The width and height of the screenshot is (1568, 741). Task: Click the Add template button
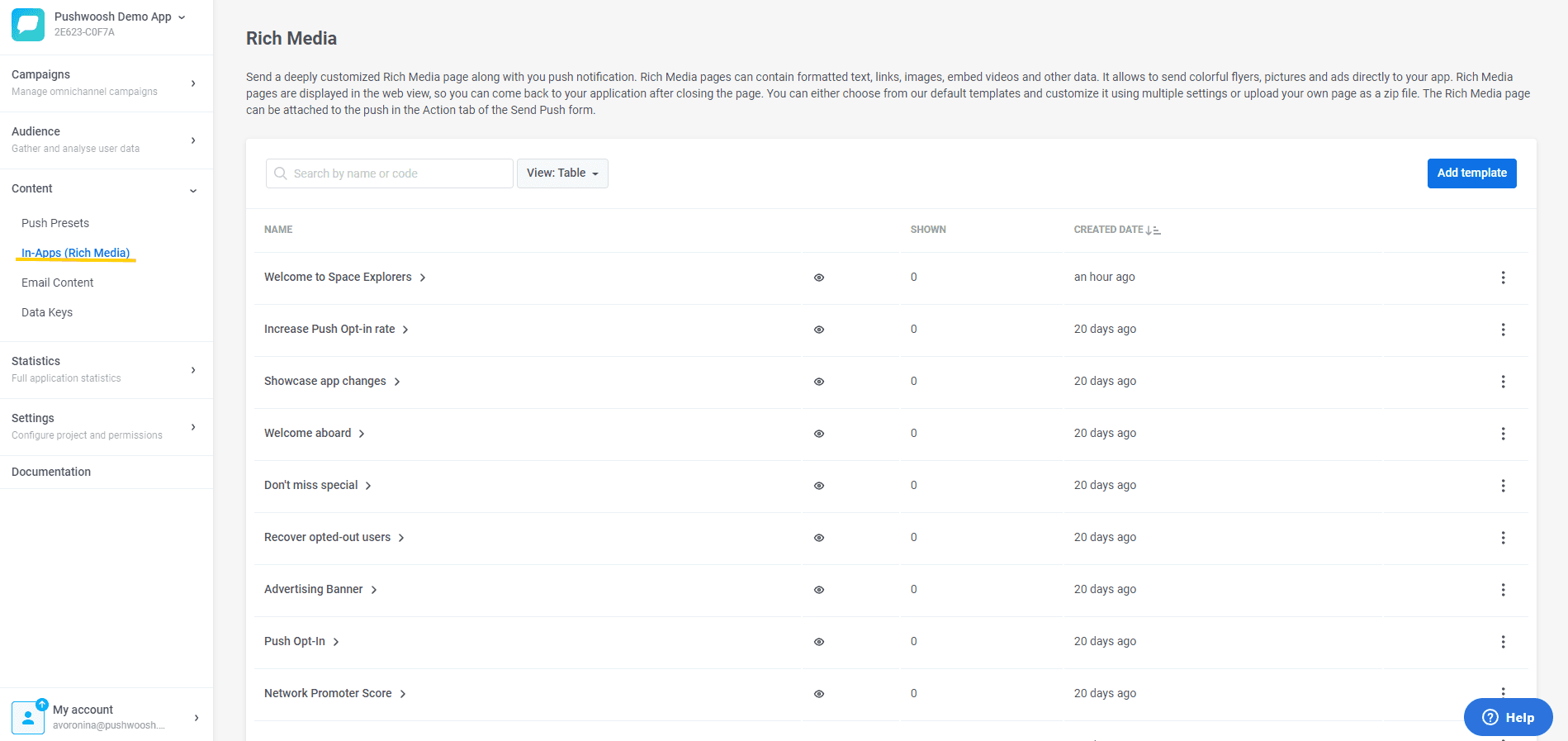[x=1471, y=173]
